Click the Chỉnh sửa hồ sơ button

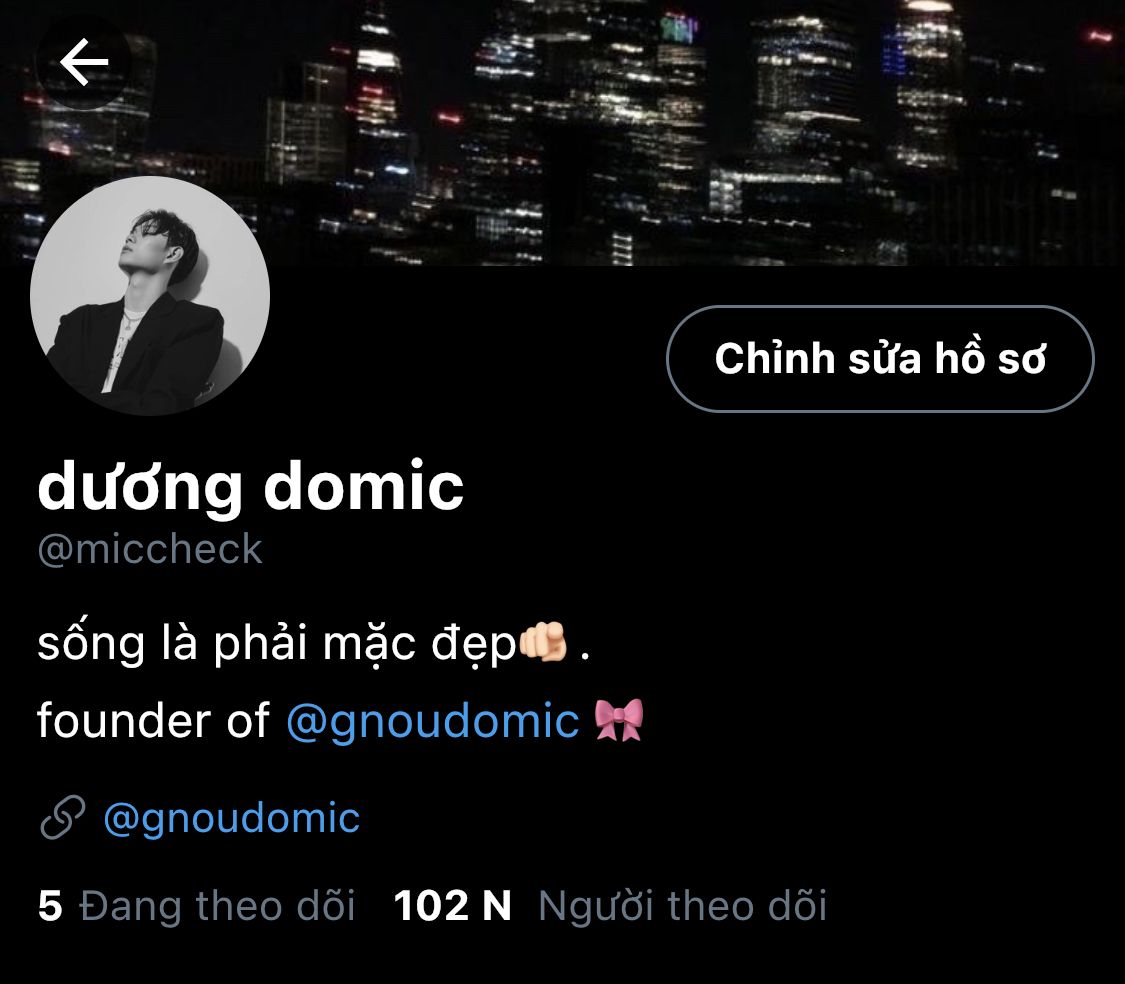click(x=880, y=359)
